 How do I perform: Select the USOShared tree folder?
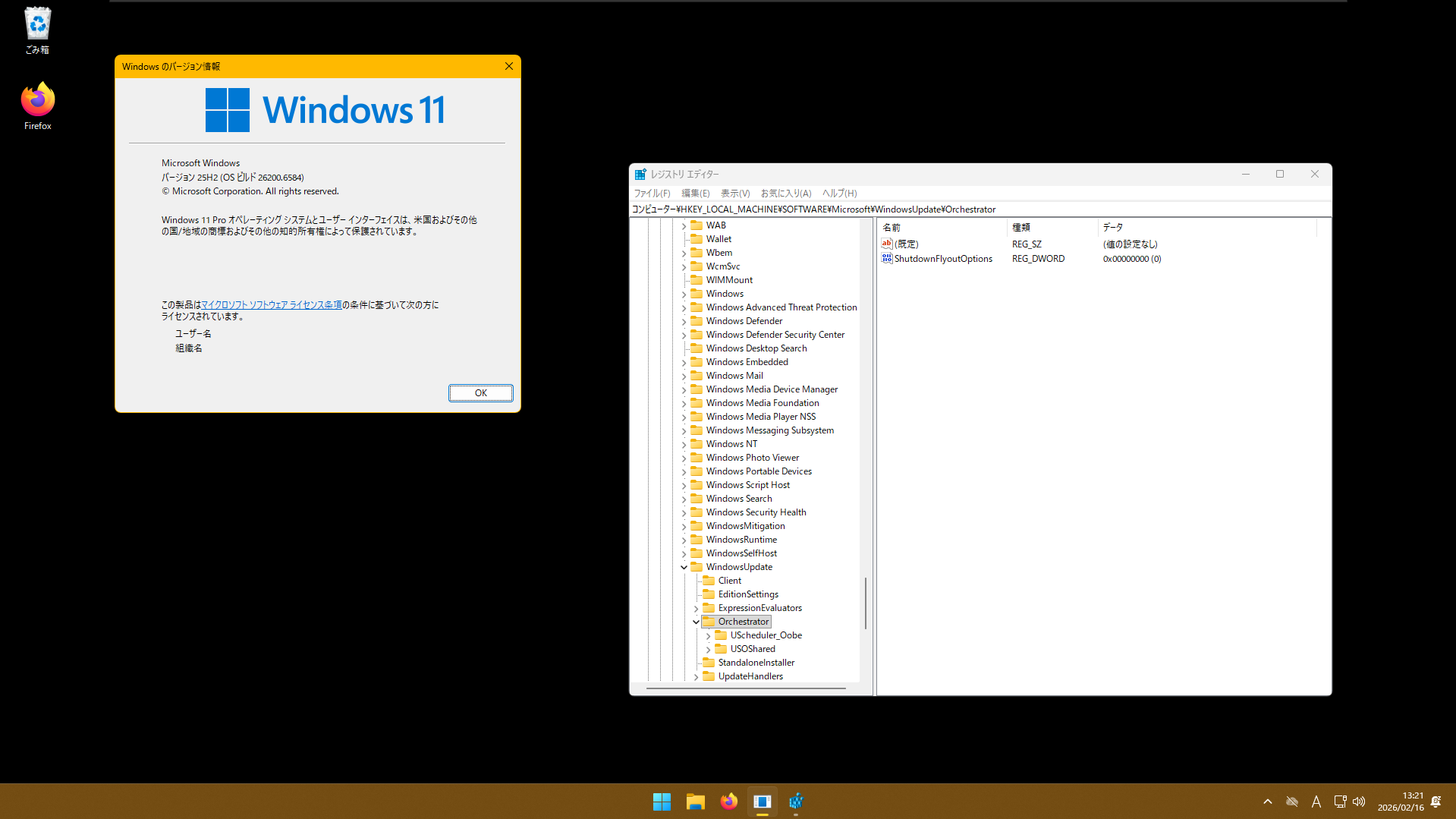pos(752,649)
